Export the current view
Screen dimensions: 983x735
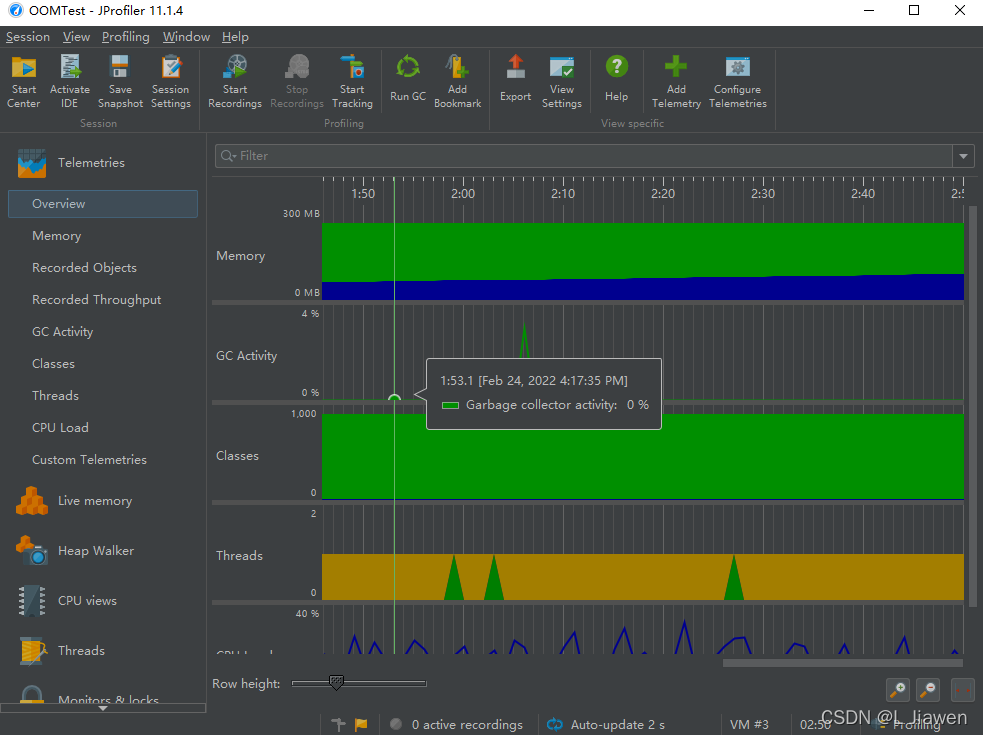(x=515, y=78)
